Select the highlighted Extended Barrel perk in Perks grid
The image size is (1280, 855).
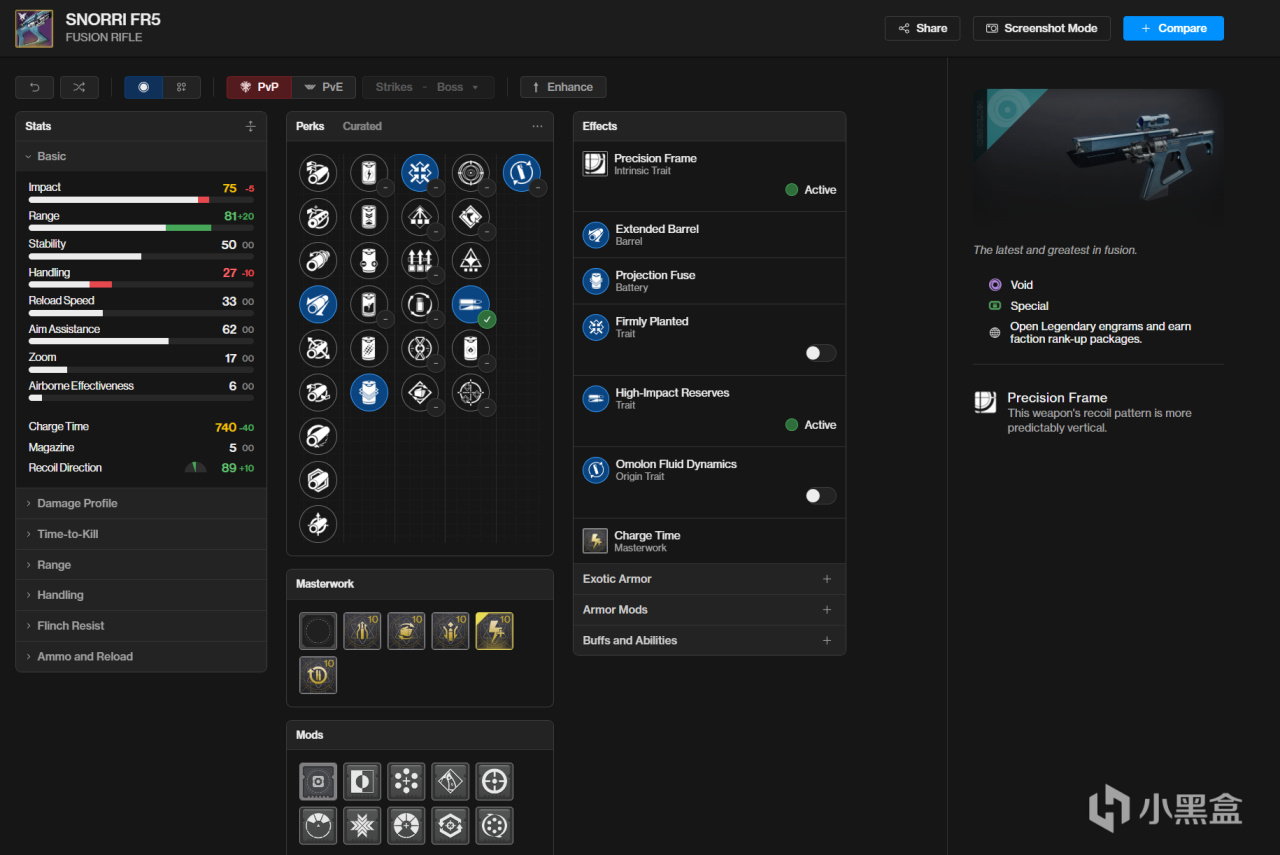318,304
